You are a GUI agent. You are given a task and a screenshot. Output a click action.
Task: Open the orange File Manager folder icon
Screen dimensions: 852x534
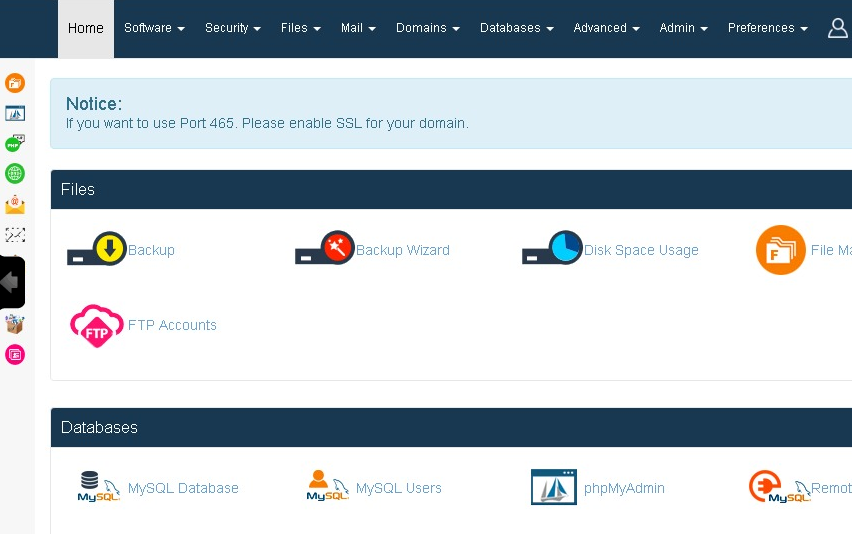[780, 250]
